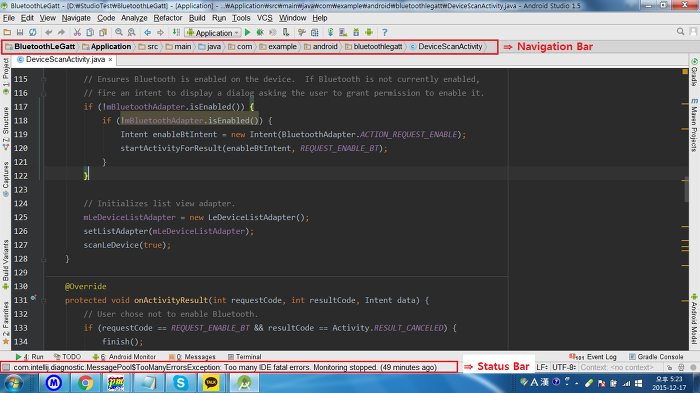This screenshot has height=393, width=700.
Task: Navigate Forward with the right arrow icon
Action: click(x=160, y=32)
